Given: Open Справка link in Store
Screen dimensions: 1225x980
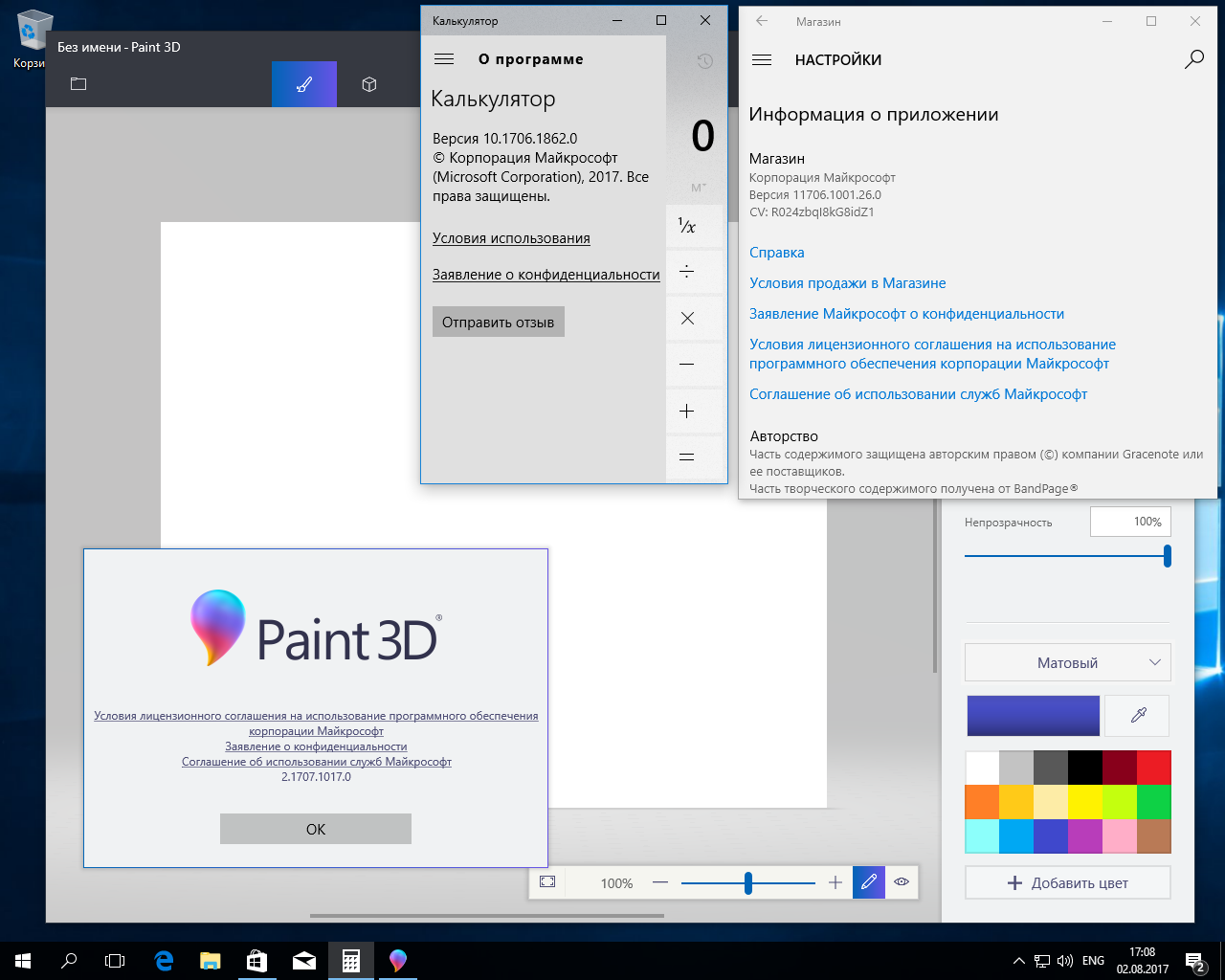Looking at the screenshot, I should pos(777,253).
